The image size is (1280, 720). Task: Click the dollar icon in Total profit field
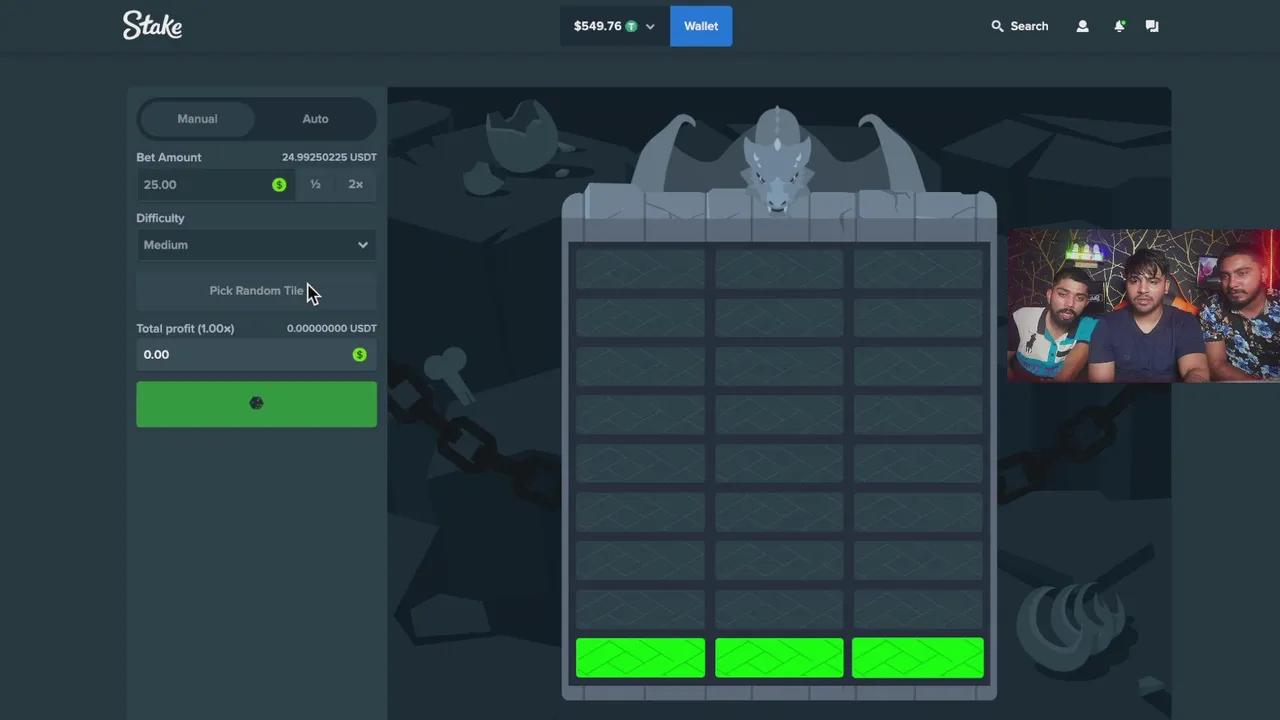(x=359, y=355)
